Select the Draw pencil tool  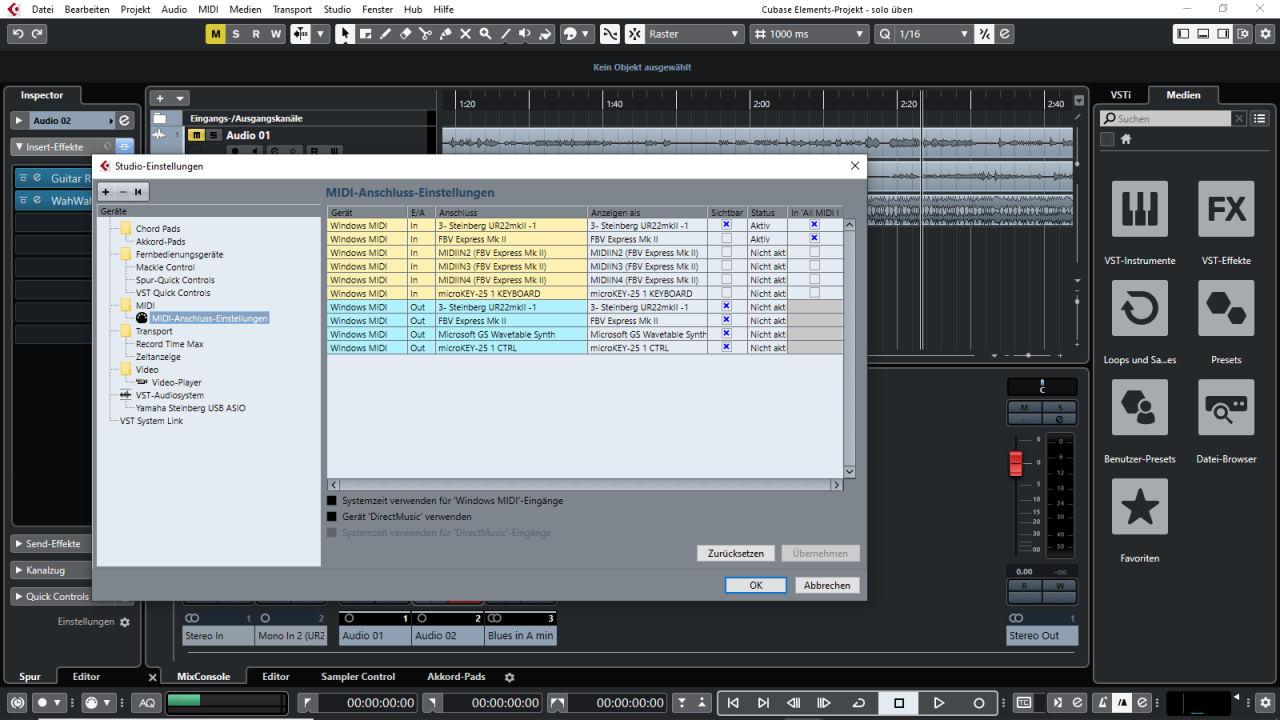pos(385,34)
